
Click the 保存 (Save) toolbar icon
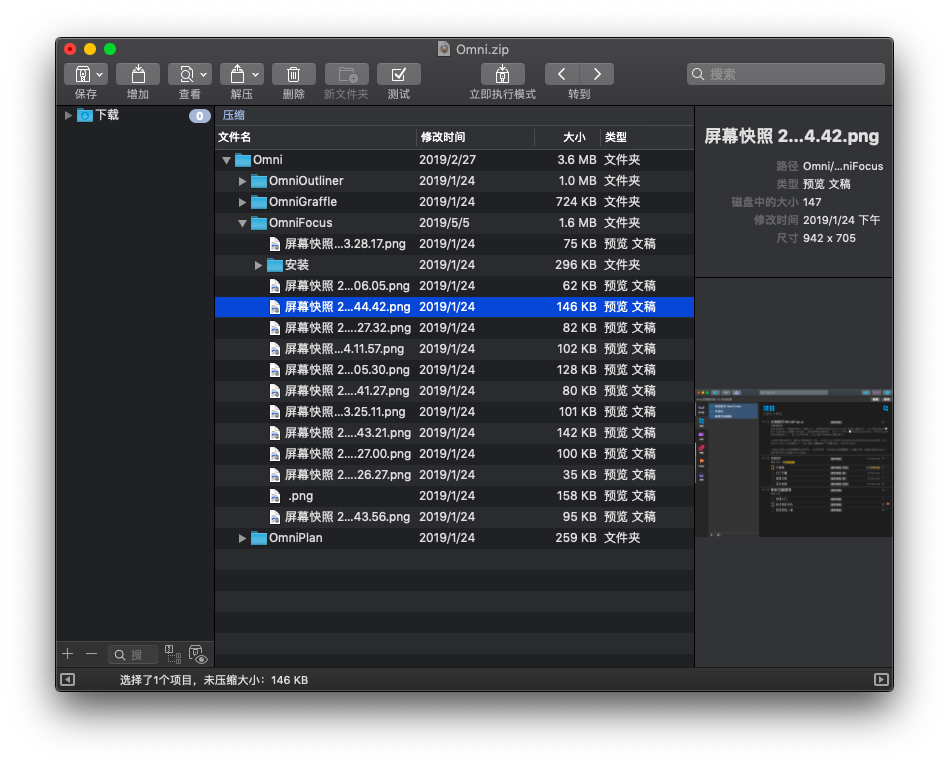(x=79, y=74)
